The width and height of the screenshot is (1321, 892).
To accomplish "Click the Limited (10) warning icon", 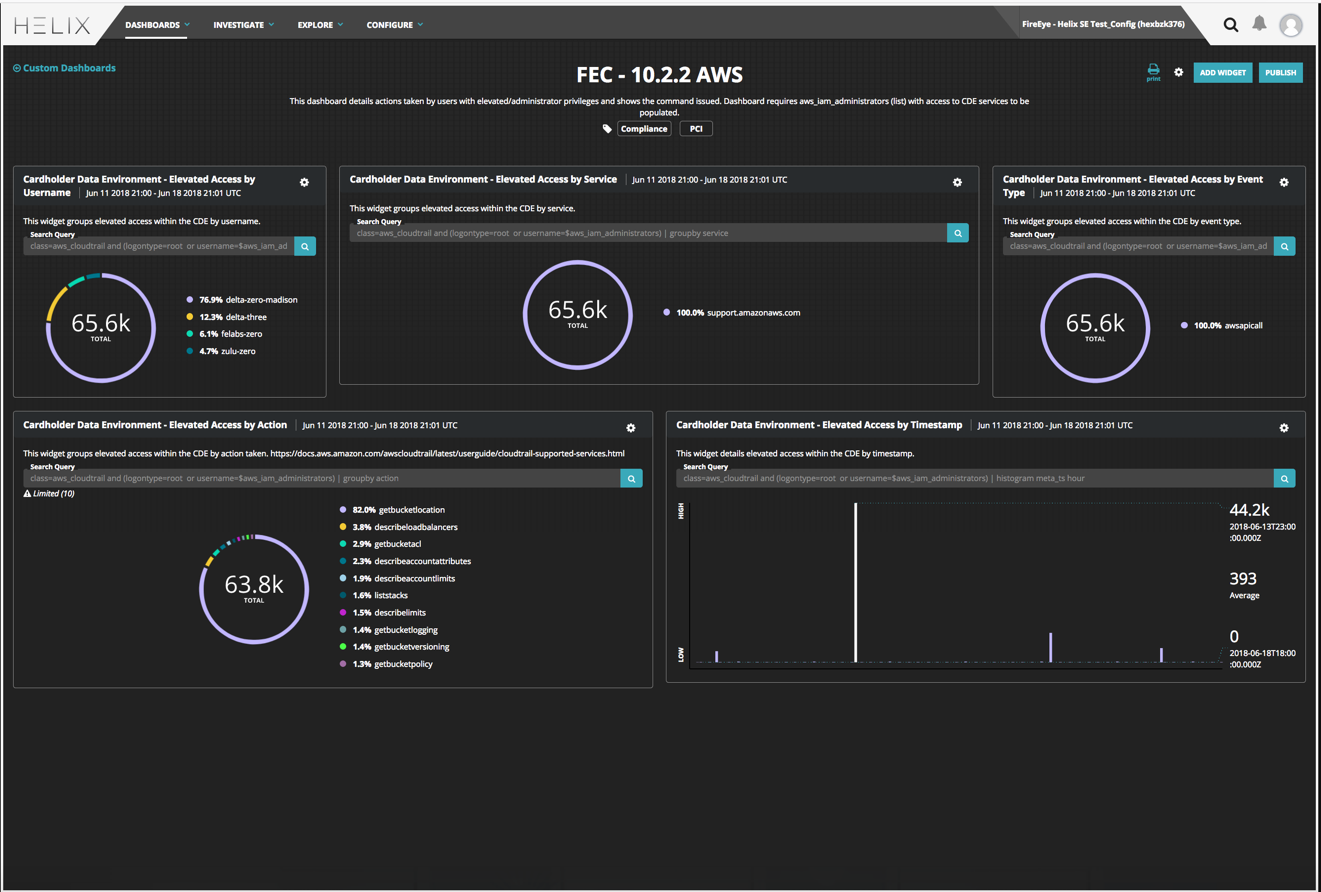I will (27, 494).
